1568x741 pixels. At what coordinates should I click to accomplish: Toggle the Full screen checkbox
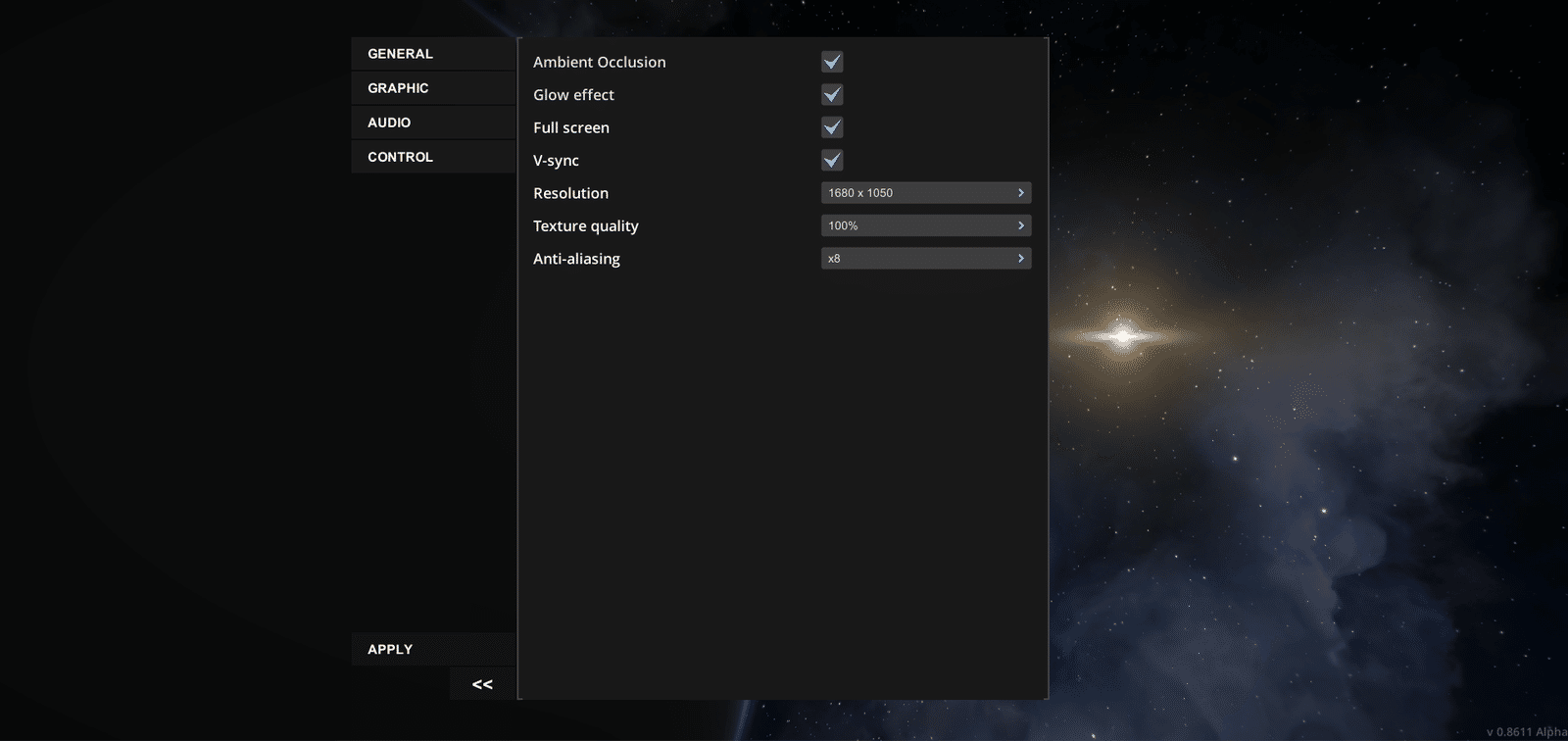(x=832, y=127)
